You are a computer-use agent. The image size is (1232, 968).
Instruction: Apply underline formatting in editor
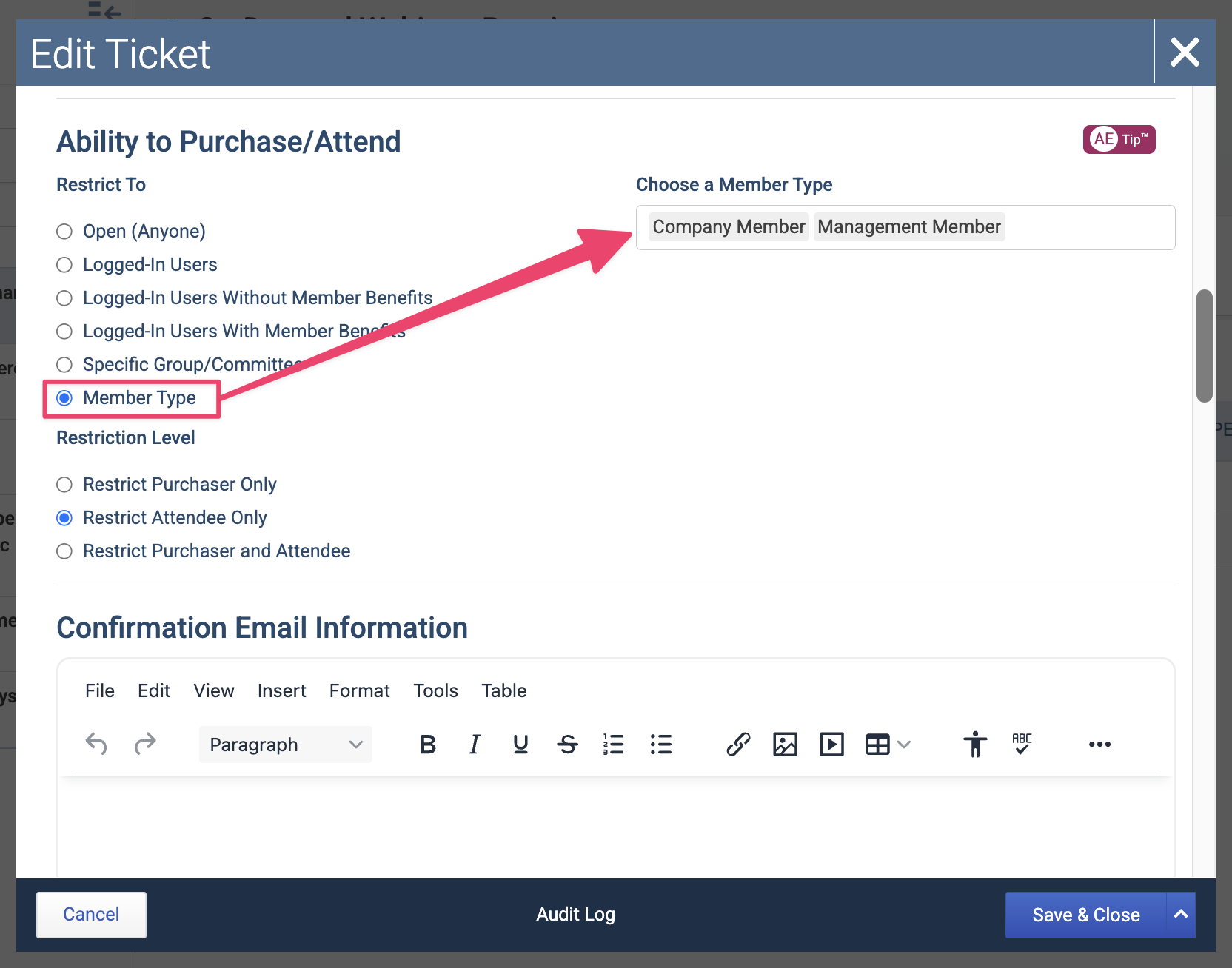click(520, 745)
